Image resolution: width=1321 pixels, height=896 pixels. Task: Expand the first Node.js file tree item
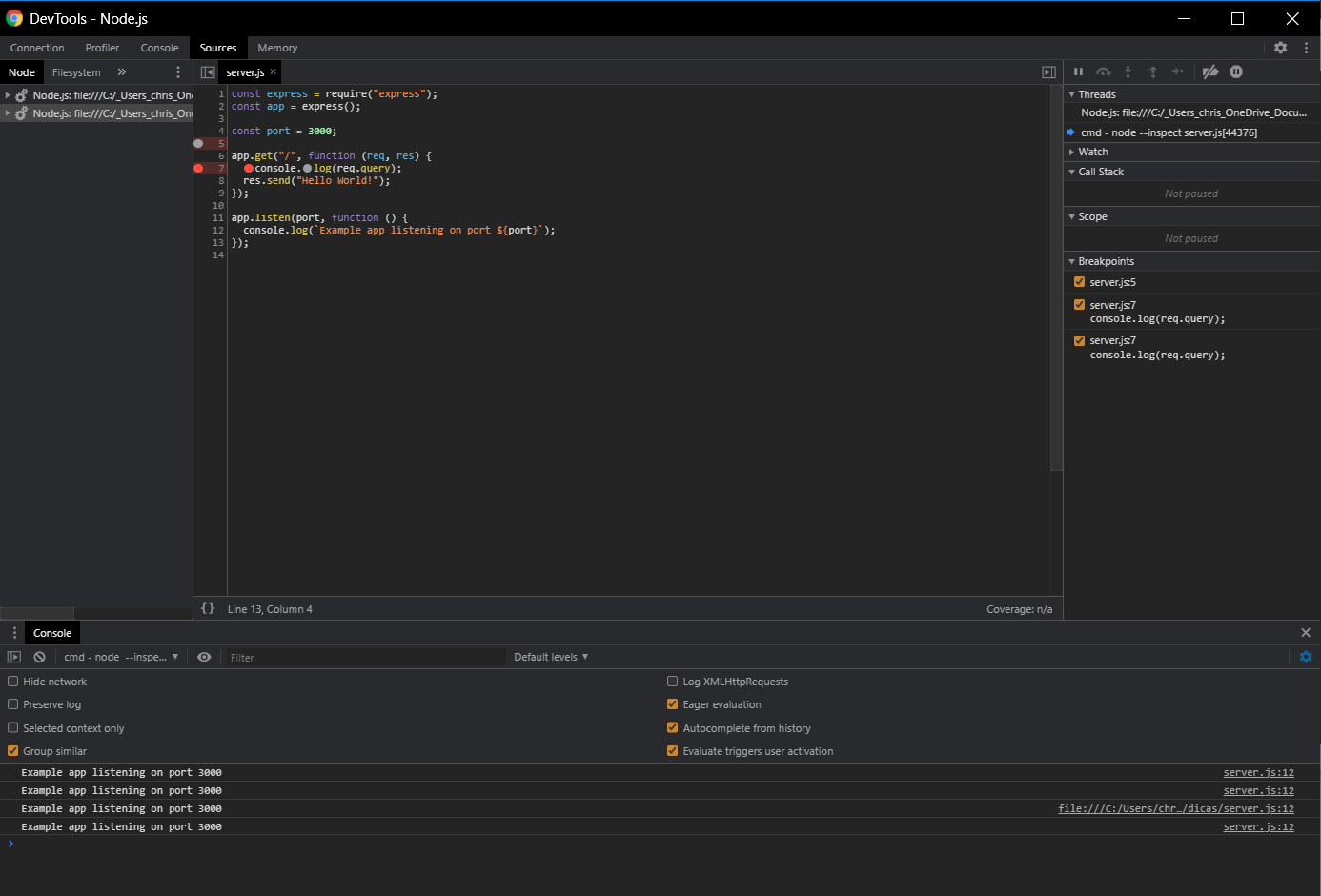(8, 95)
